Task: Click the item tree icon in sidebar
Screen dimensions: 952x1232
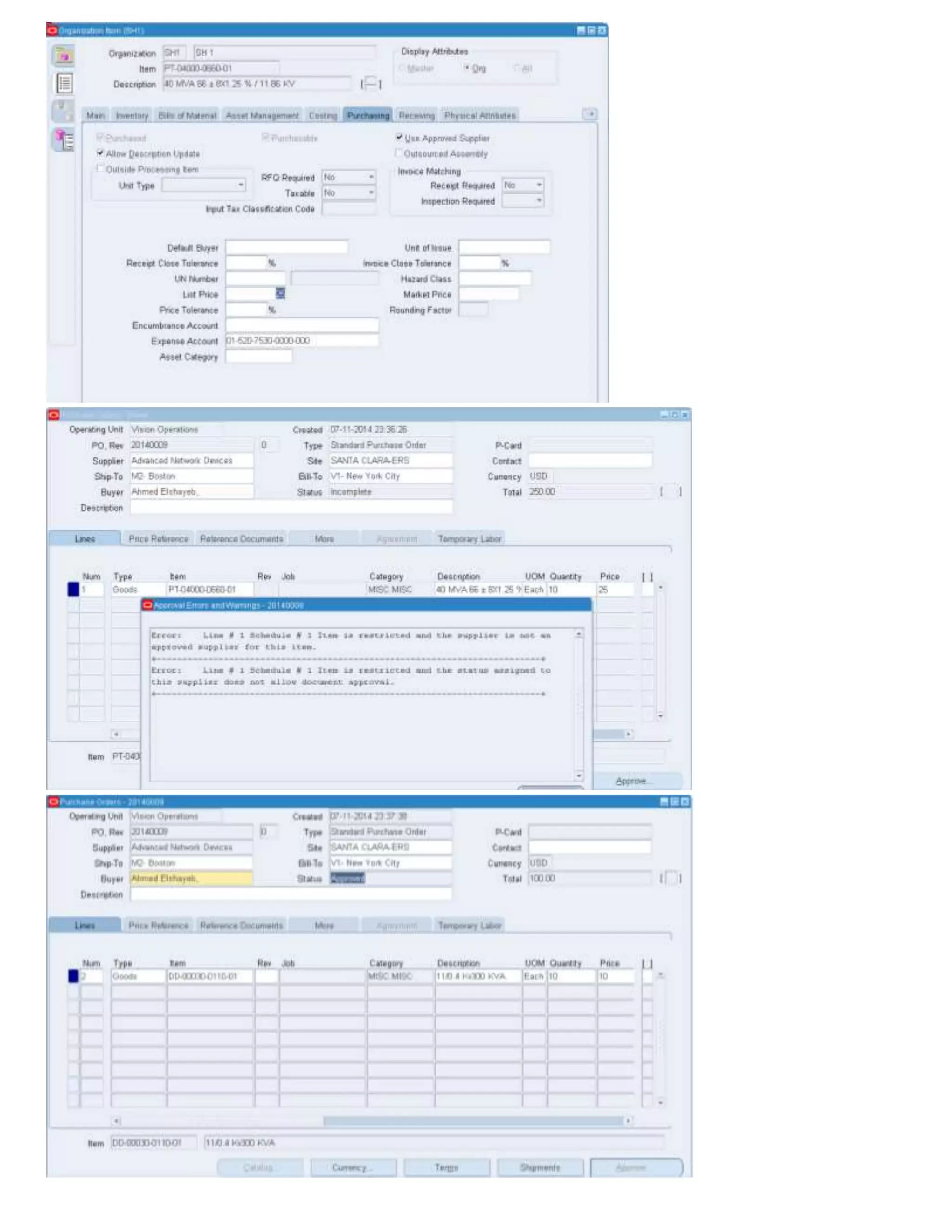Action: coord(64,139)
